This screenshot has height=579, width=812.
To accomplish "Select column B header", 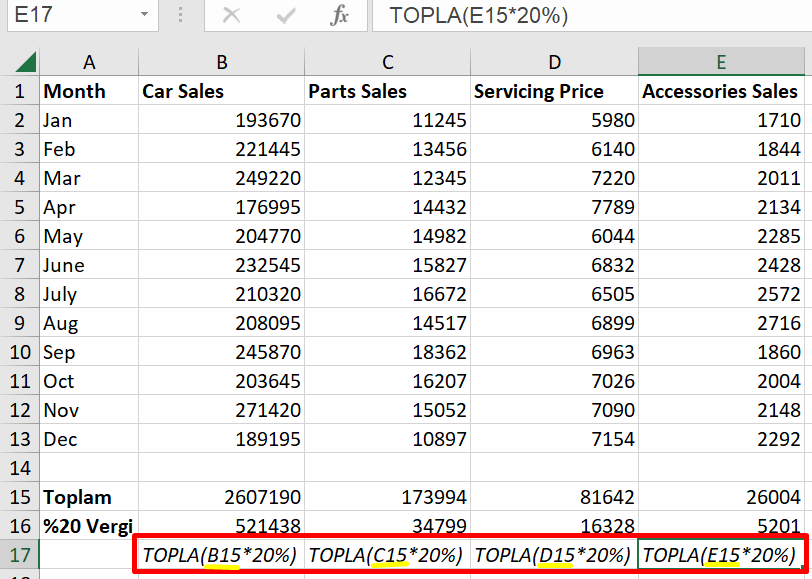I will click(221, 62).
